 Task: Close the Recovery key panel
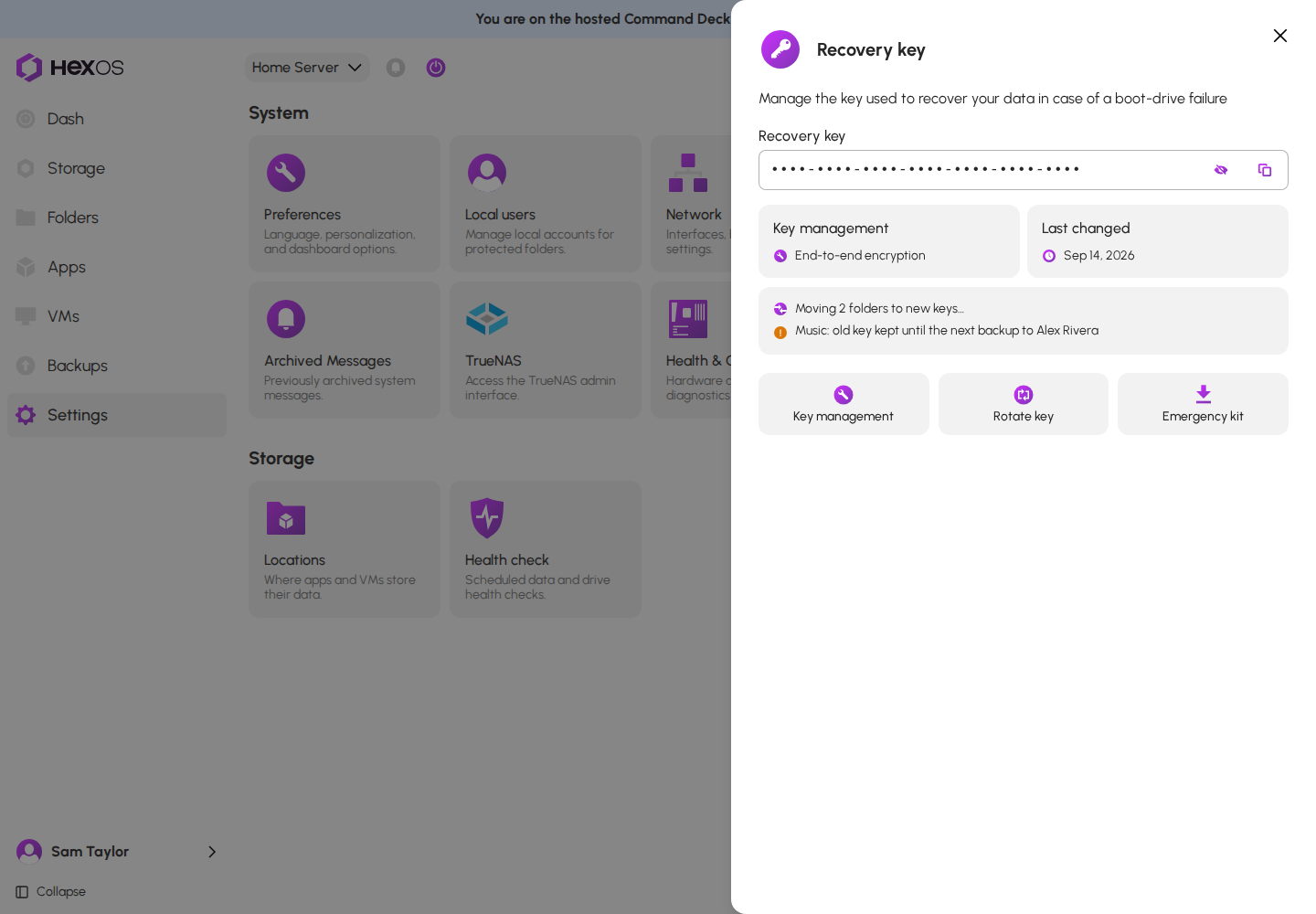1280,36
